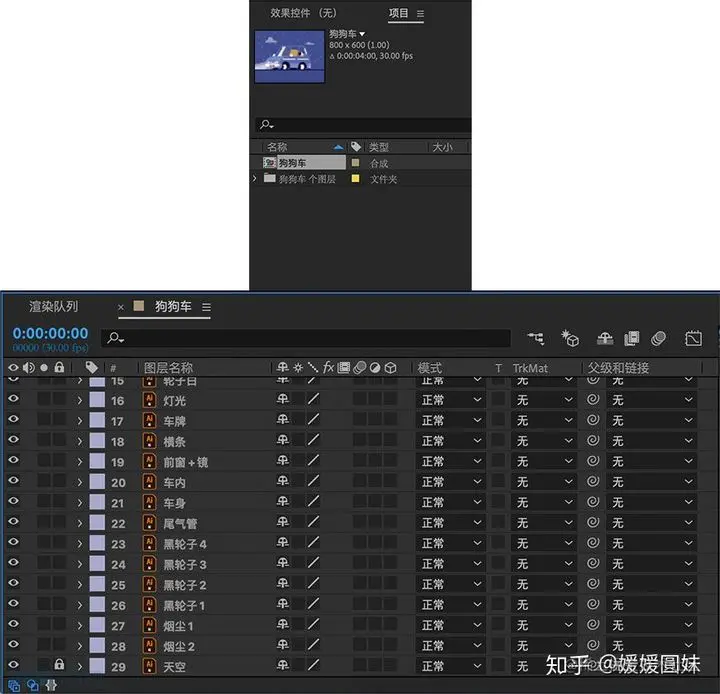
Task: Click the label tag column header in timeline
Action: pos(91,367)
